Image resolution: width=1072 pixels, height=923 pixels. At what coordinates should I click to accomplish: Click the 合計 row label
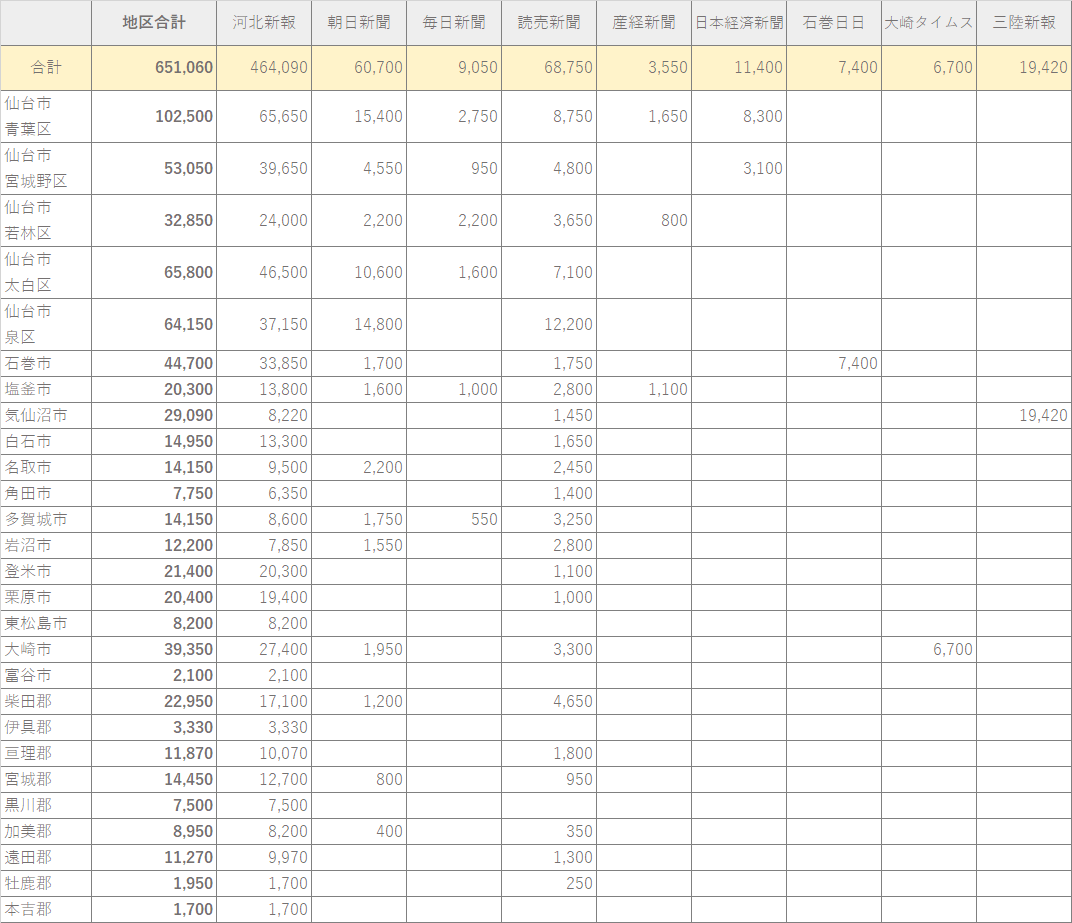click(46, 67)
